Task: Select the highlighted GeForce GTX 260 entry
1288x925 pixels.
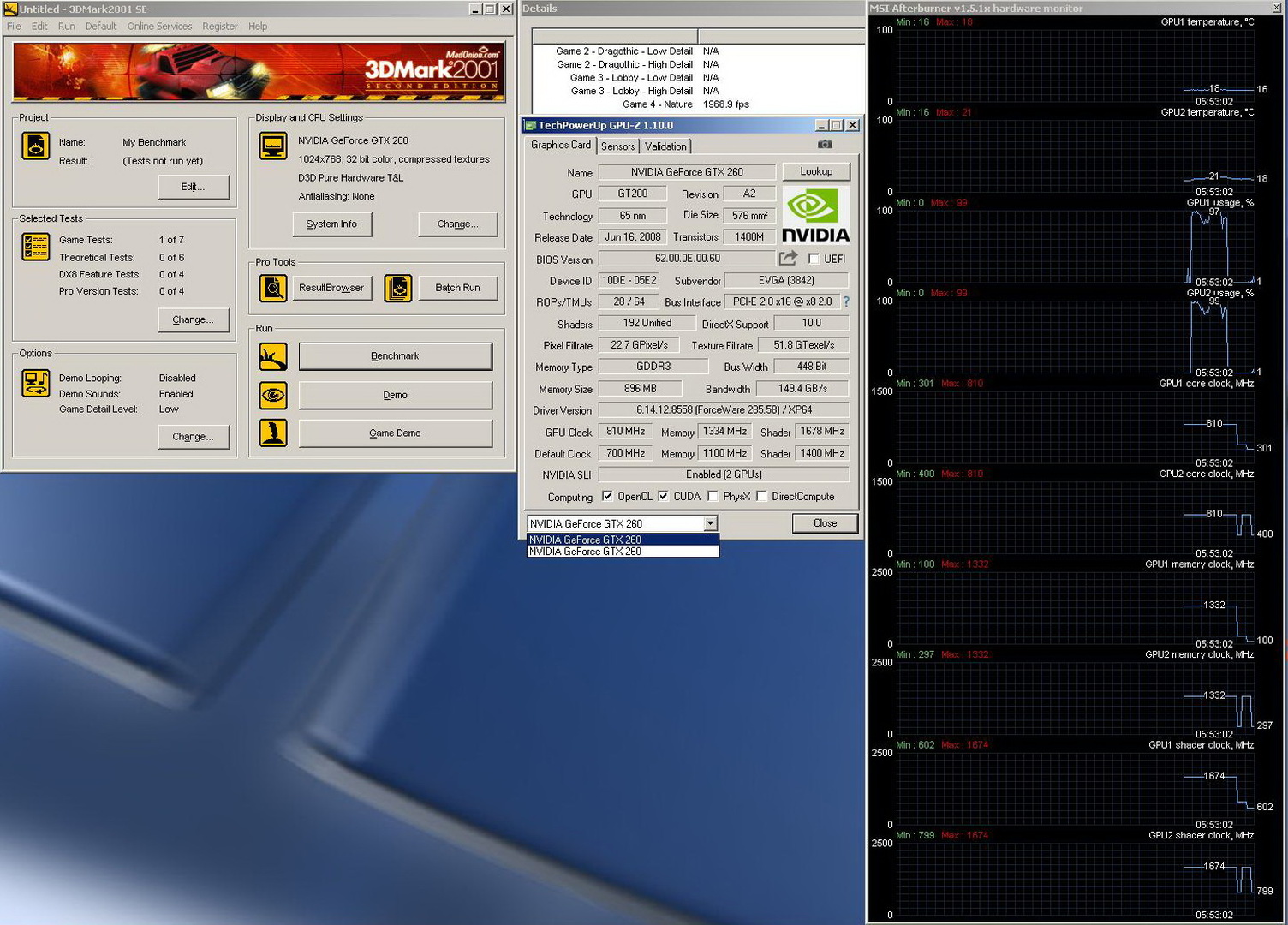Action: [x=623, y=540]
